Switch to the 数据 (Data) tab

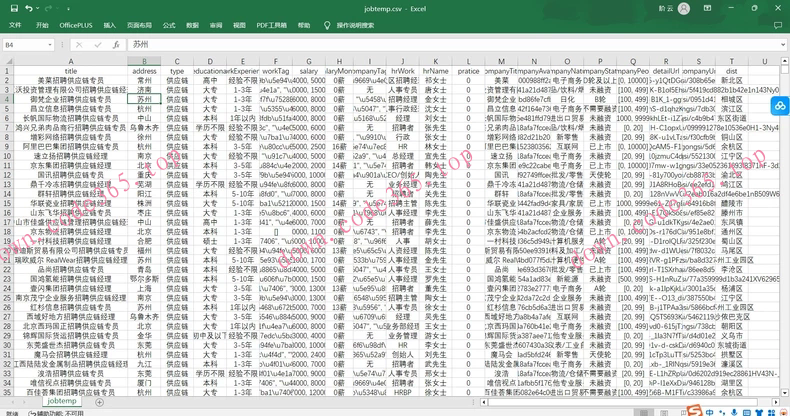pos(192,25)
